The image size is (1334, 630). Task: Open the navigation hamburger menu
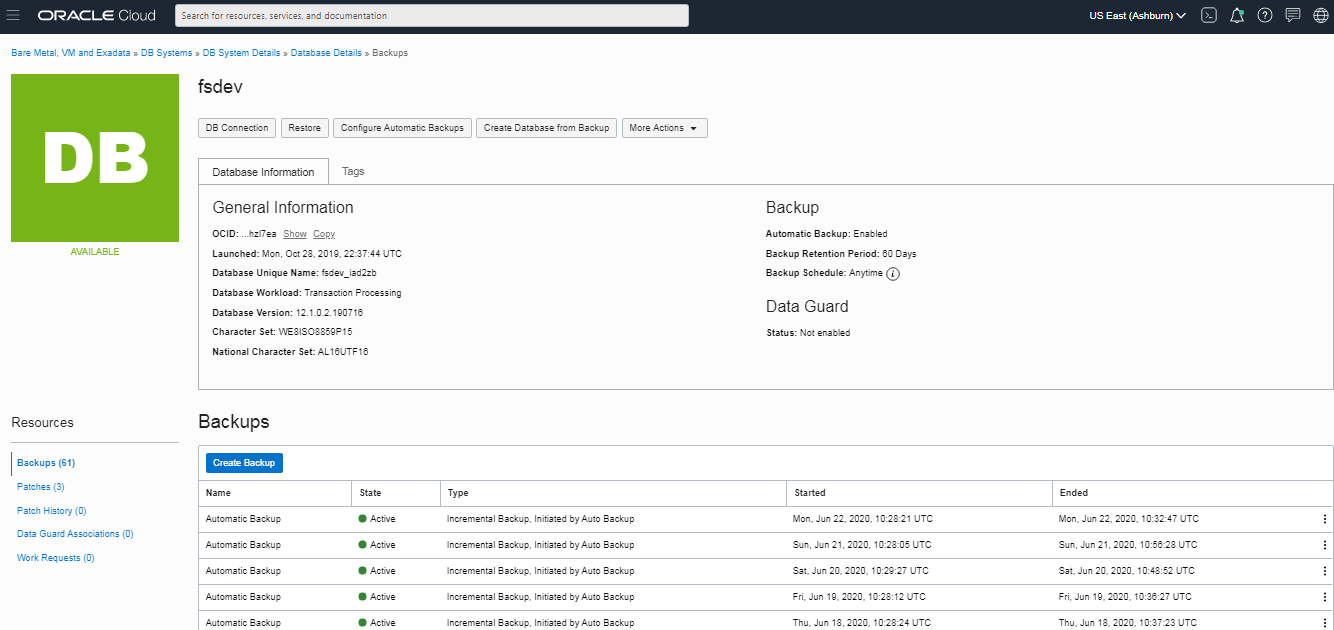coord(14,15)
